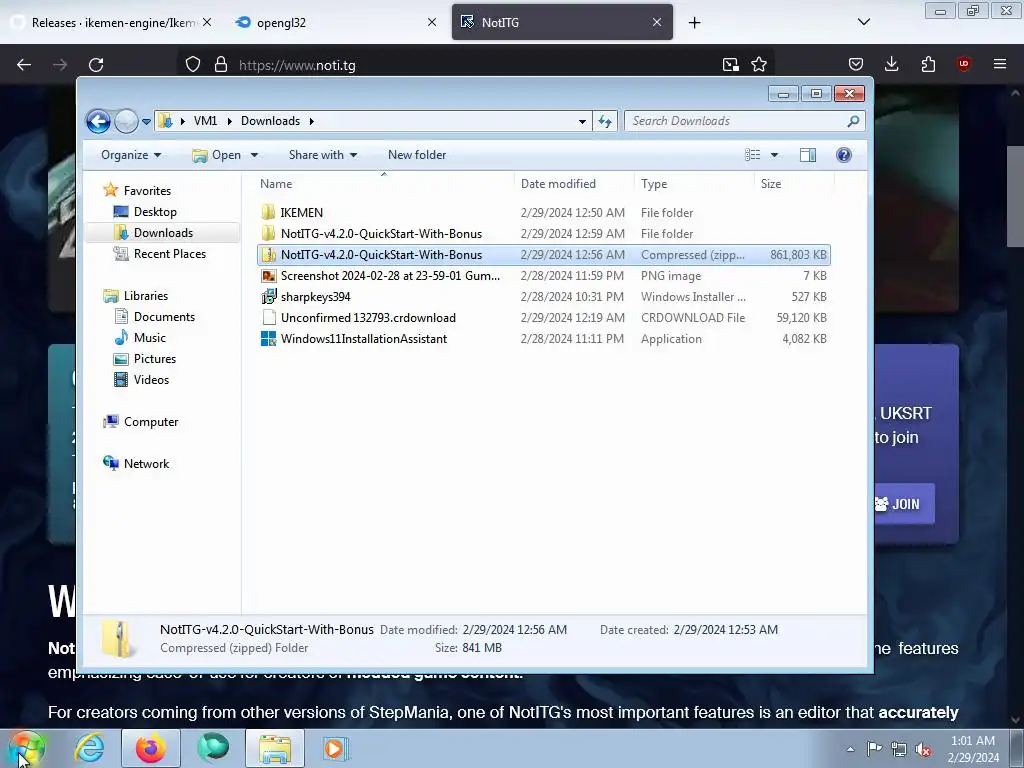Image resolution: width=1024 pixels, height=768 pixels.
Task: Create a New folder
Action: tap(417, 155)
